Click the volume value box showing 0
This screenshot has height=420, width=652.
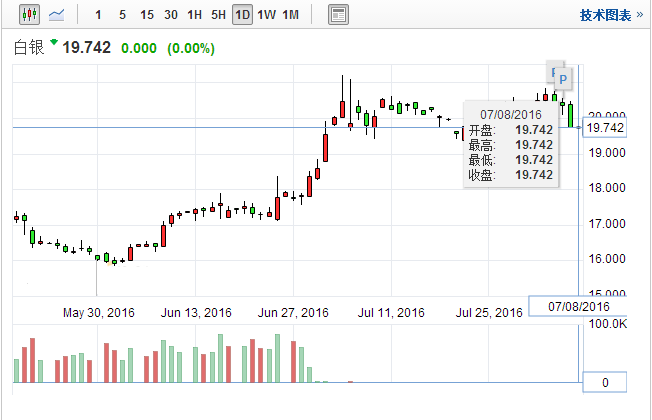coord(605,383)
